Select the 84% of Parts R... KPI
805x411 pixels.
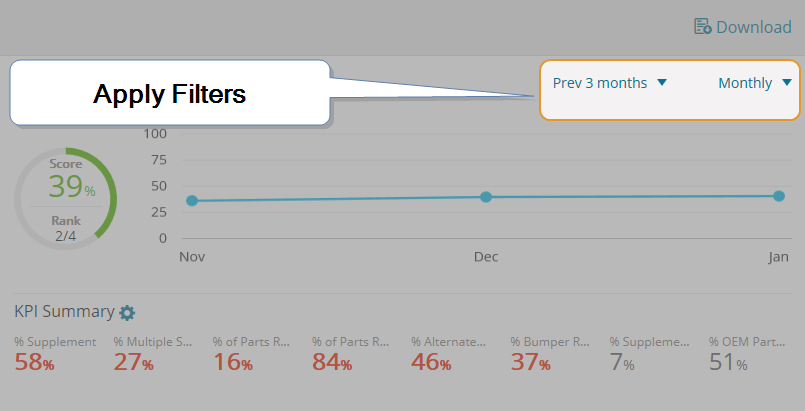tap(351, 354)
